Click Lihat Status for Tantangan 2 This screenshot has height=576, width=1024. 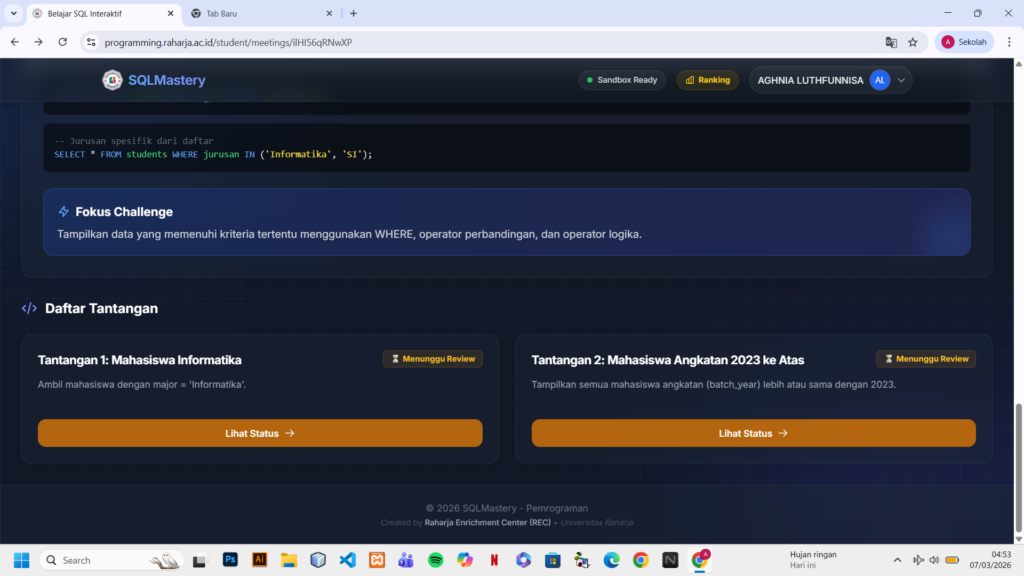[x=753, y=433]
